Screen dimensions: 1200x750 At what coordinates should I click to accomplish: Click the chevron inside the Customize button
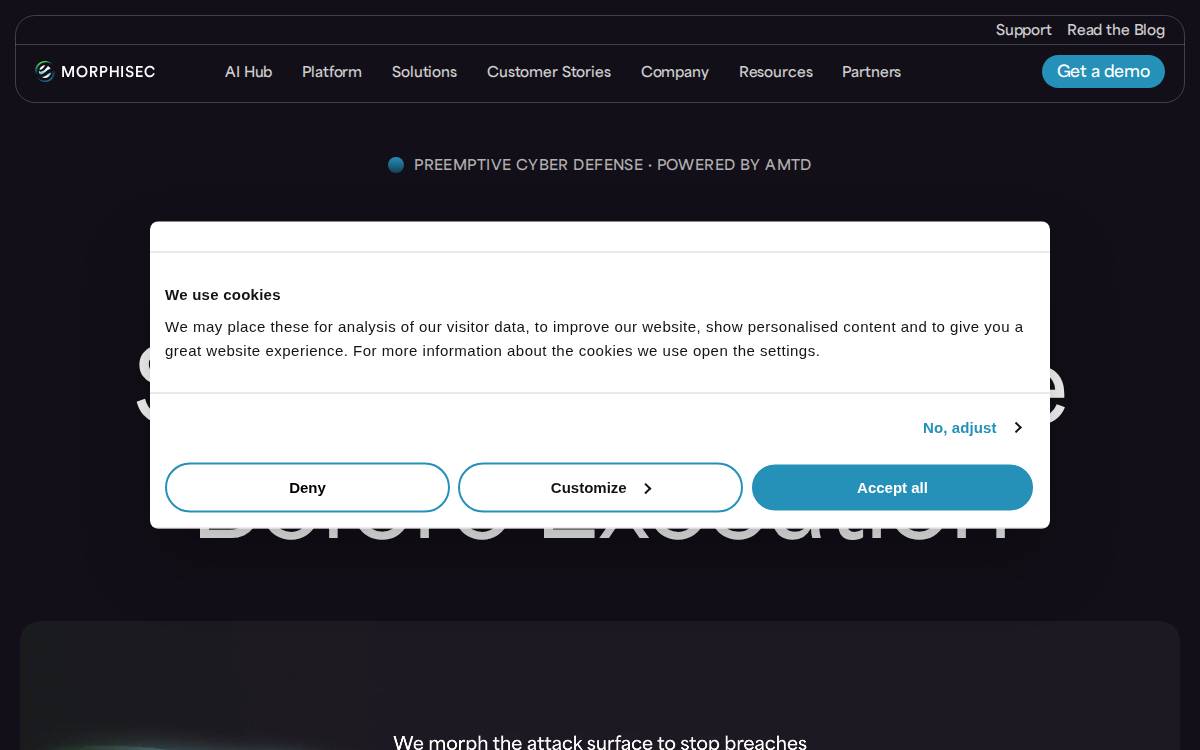pyautogui.click(x=647, y=489)
